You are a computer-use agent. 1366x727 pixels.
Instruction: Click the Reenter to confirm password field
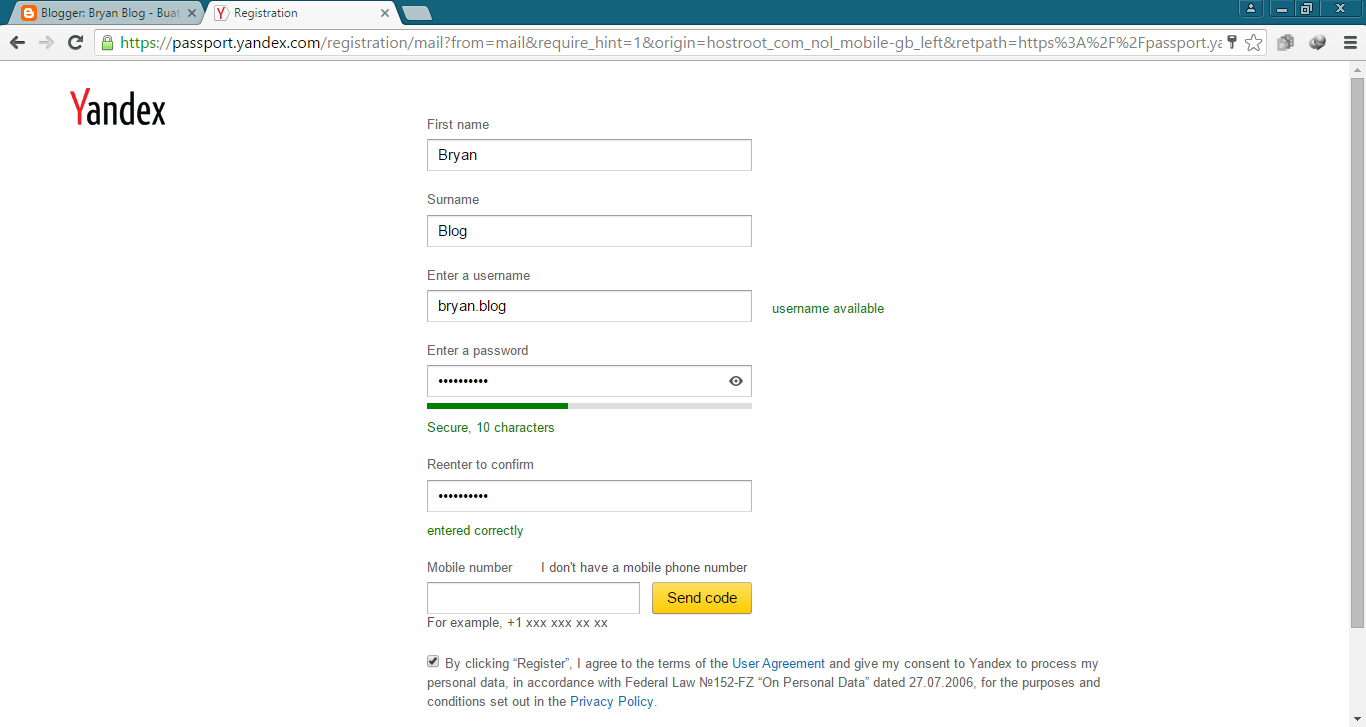pyautogui.click(x=589, y=496)
